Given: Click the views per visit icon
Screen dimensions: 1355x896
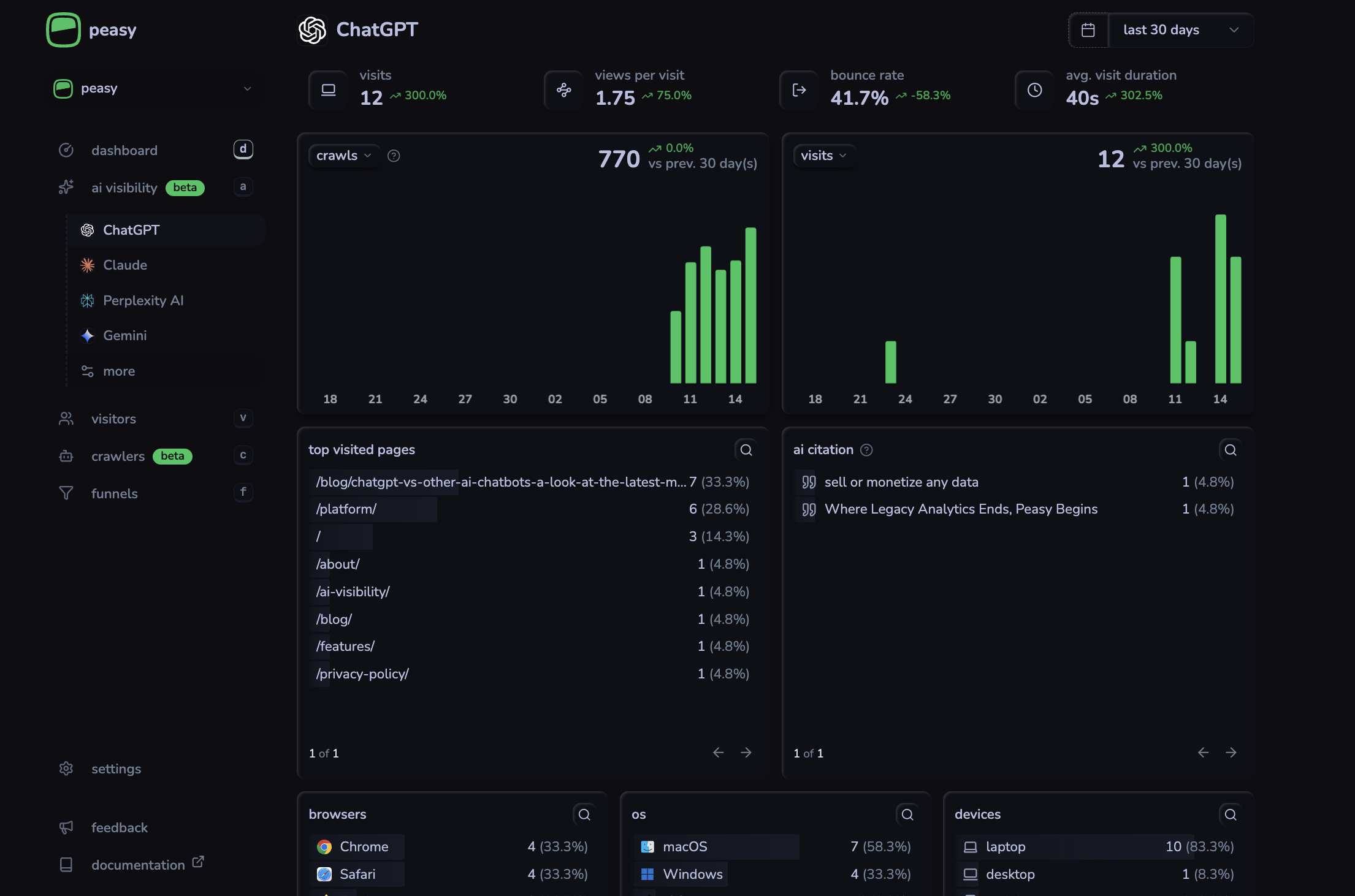Looking at the screenshot, I should pos(564,90).
